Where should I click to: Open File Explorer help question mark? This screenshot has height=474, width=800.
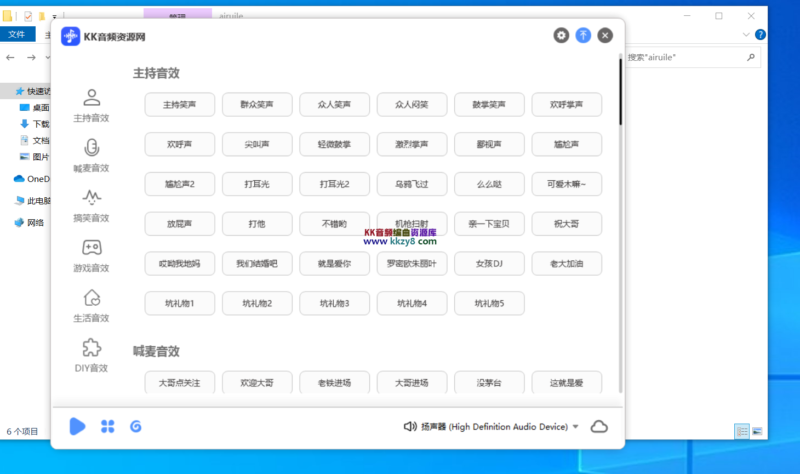point(760,35)
